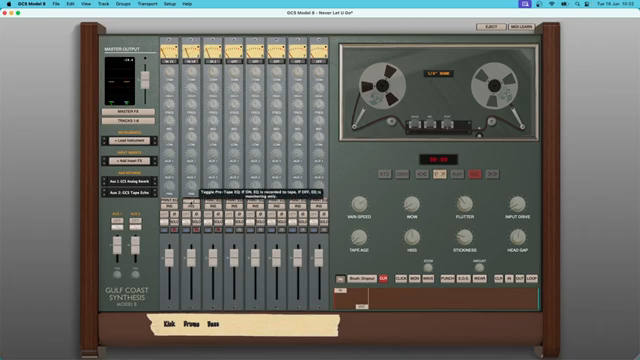Image resolution: width=640 pixels, height=360 pixels.
Task: Open the Groups menu
Action: [123, 4]
